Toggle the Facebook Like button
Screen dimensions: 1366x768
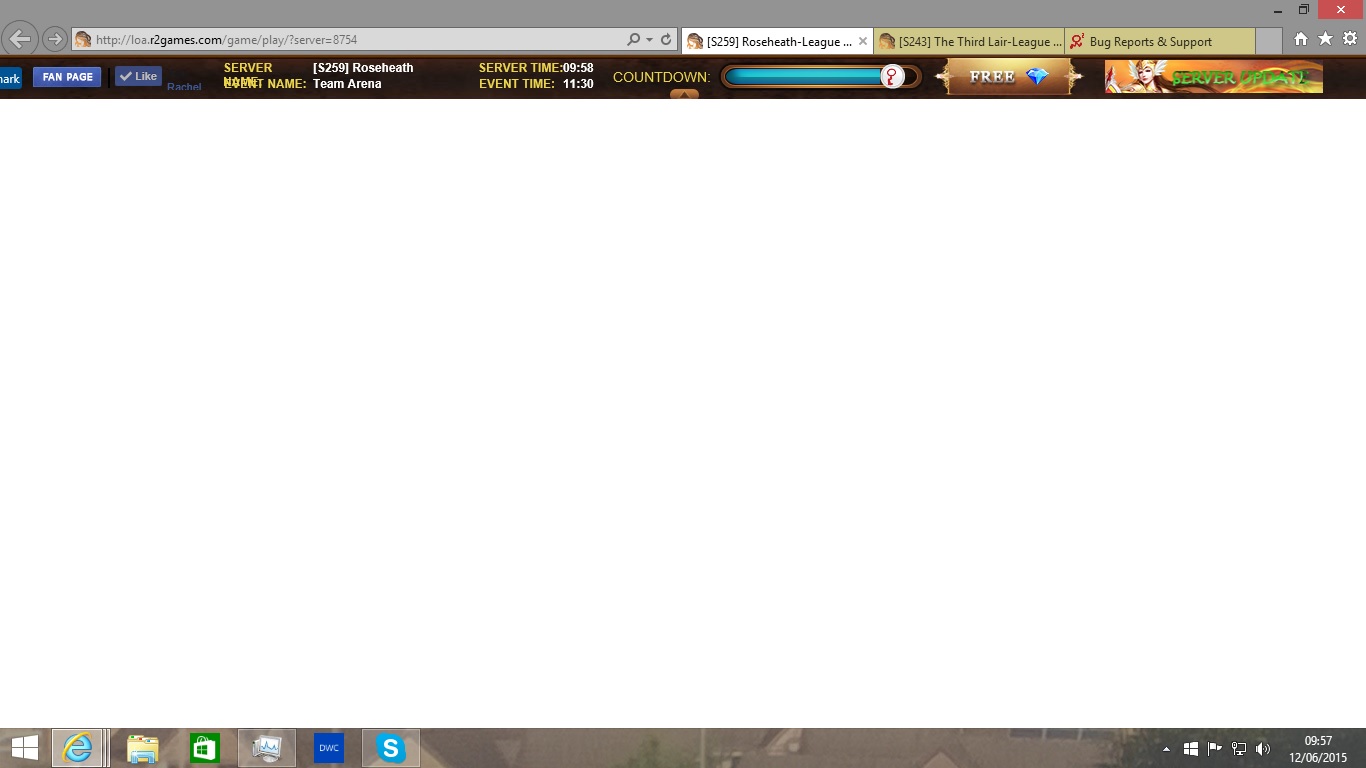138,76
